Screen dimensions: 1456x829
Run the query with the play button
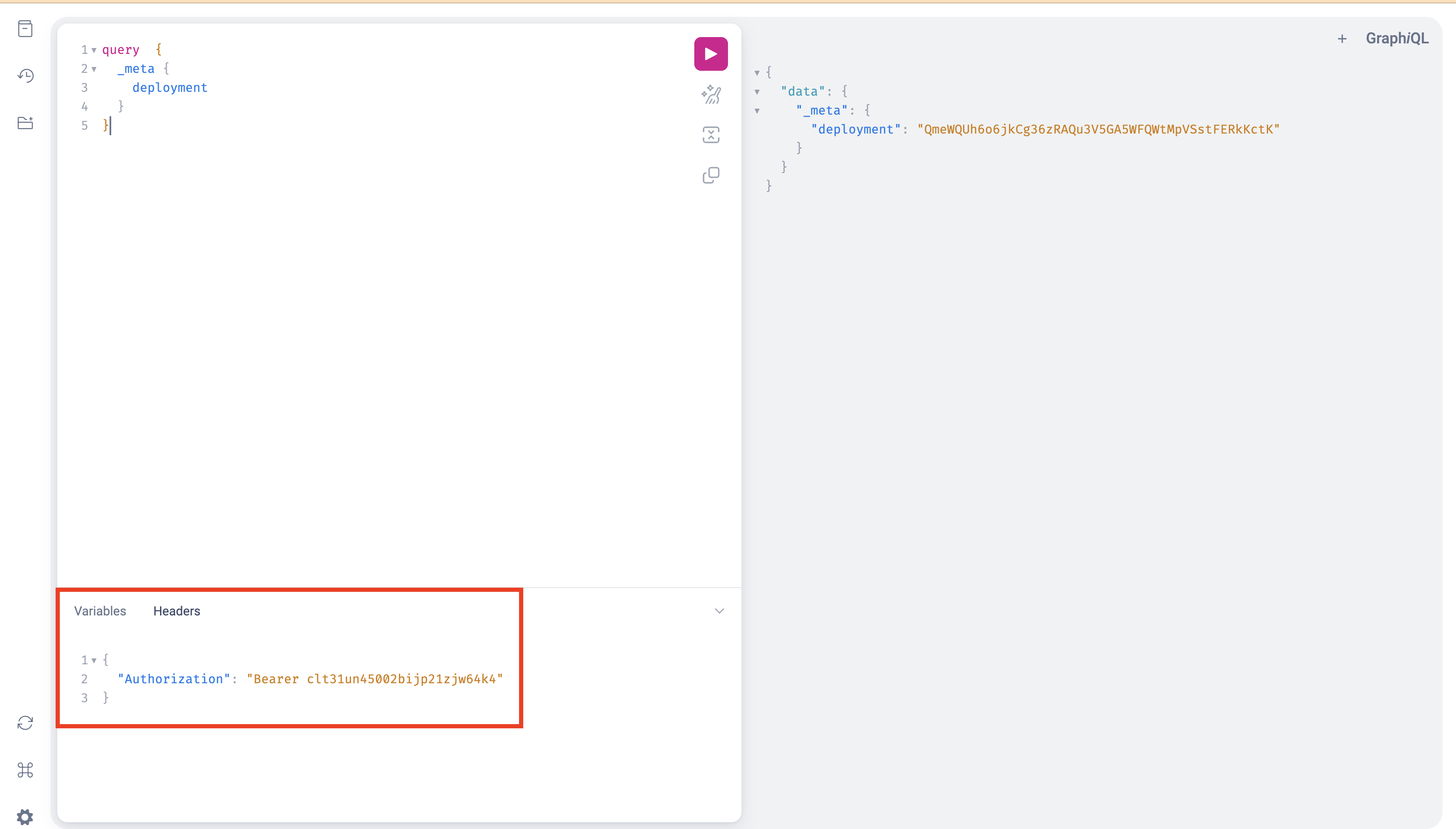[711, 54]
